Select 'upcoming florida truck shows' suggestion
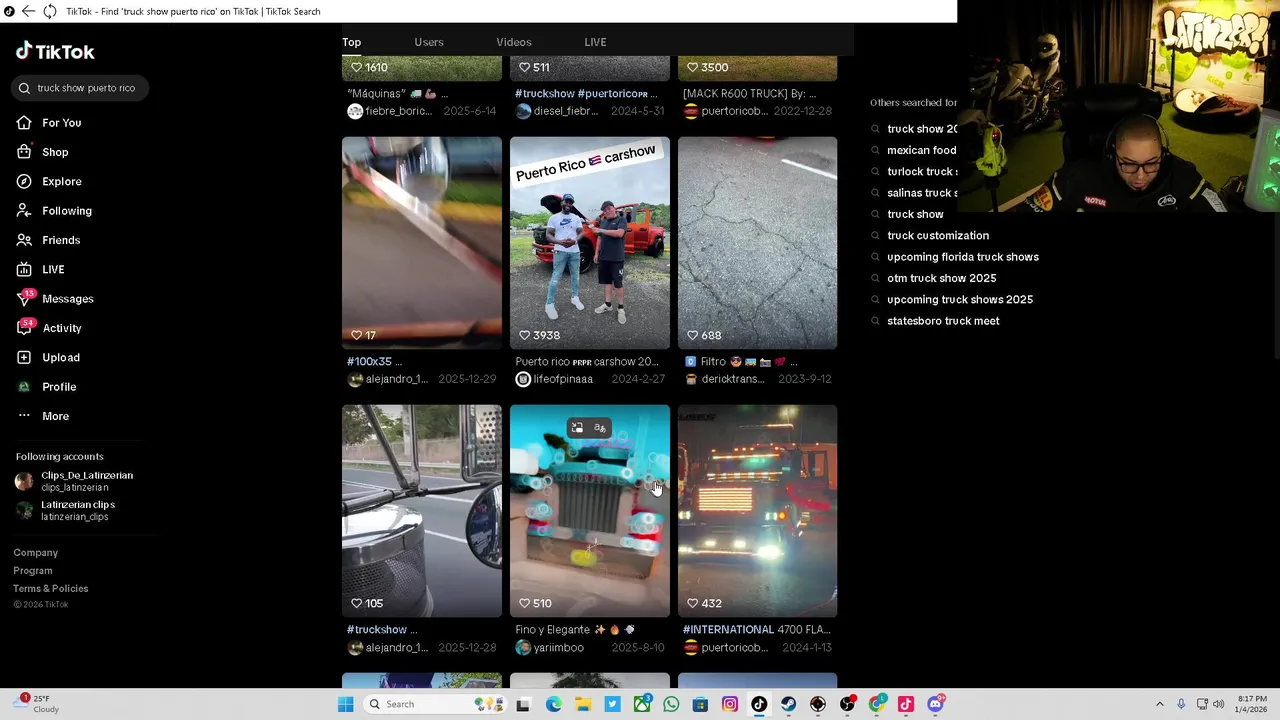 tap(963, 257)
